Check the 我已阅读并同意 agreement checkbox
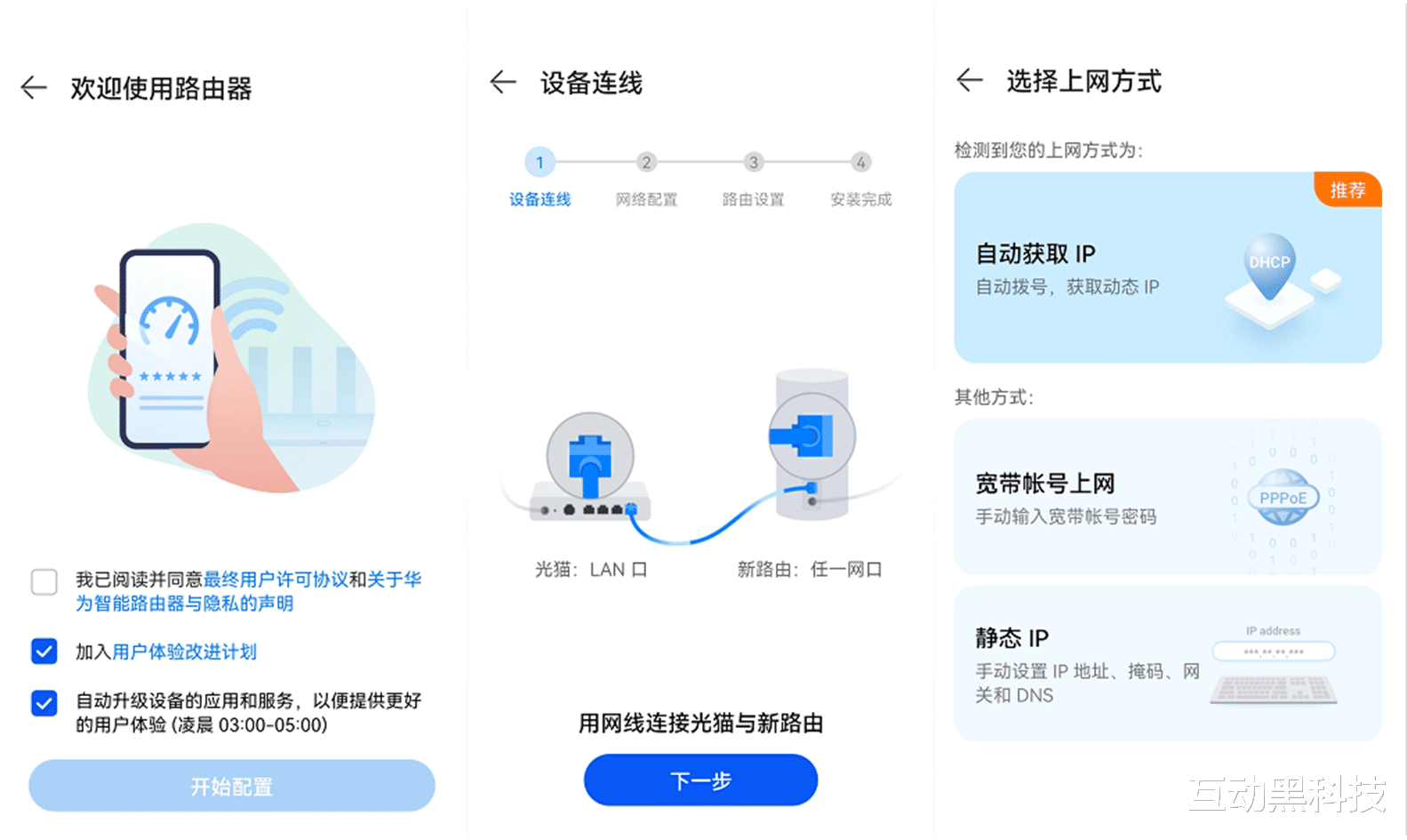The width and height of the screenshot is (1407, 840). [x=44, y=582]
